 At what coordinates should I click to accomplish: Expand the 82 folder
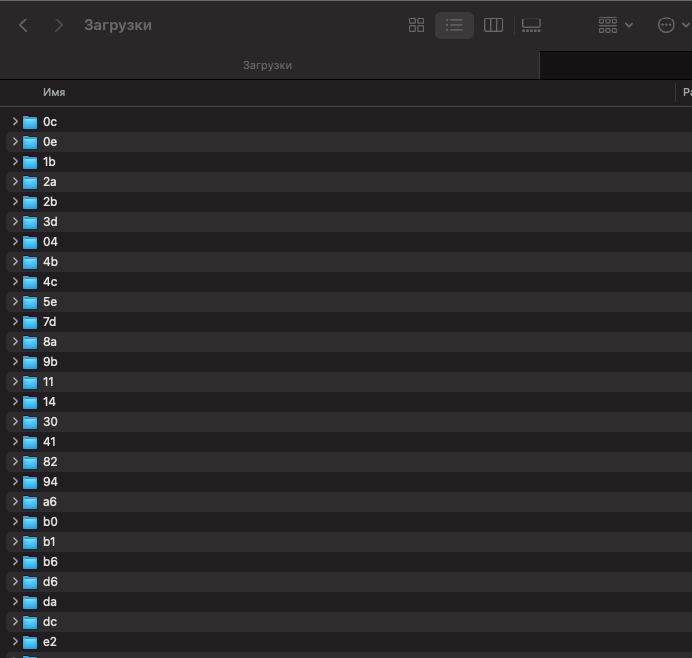(15, 462)
